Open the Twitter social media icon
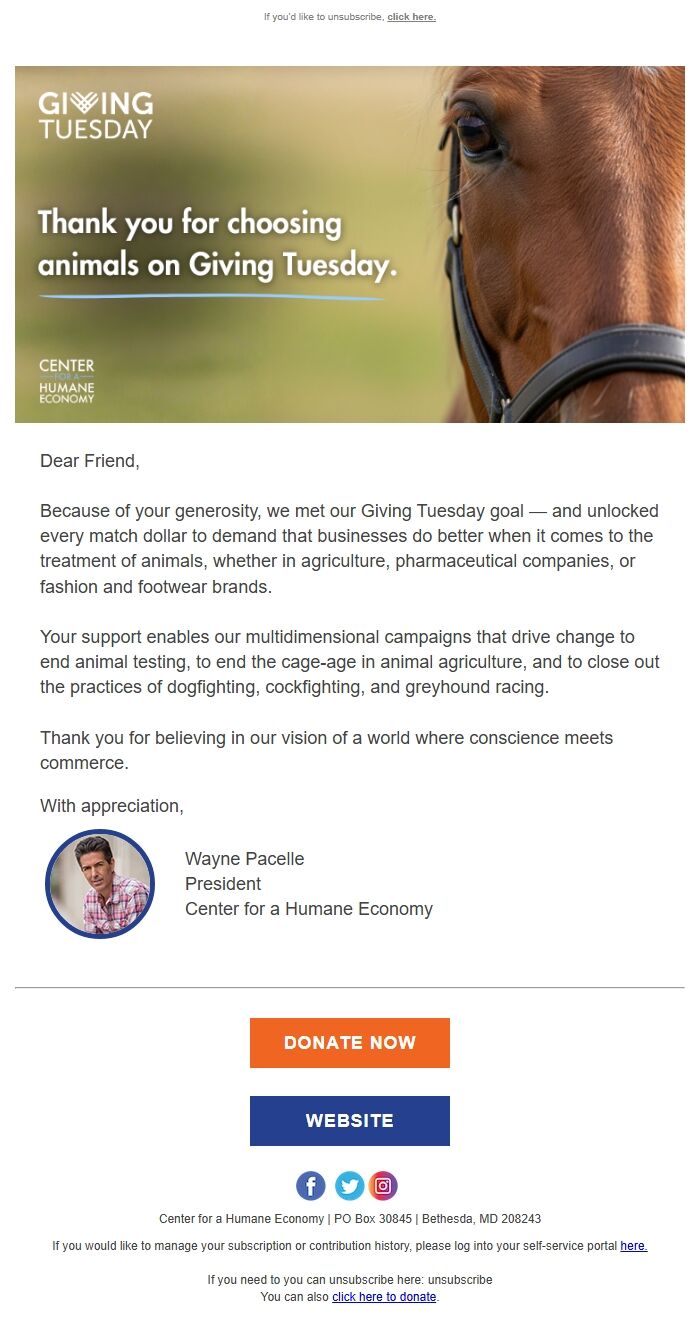Image resolution: width=700 pixels, height=1321 pixels. tap(349, 1186)
